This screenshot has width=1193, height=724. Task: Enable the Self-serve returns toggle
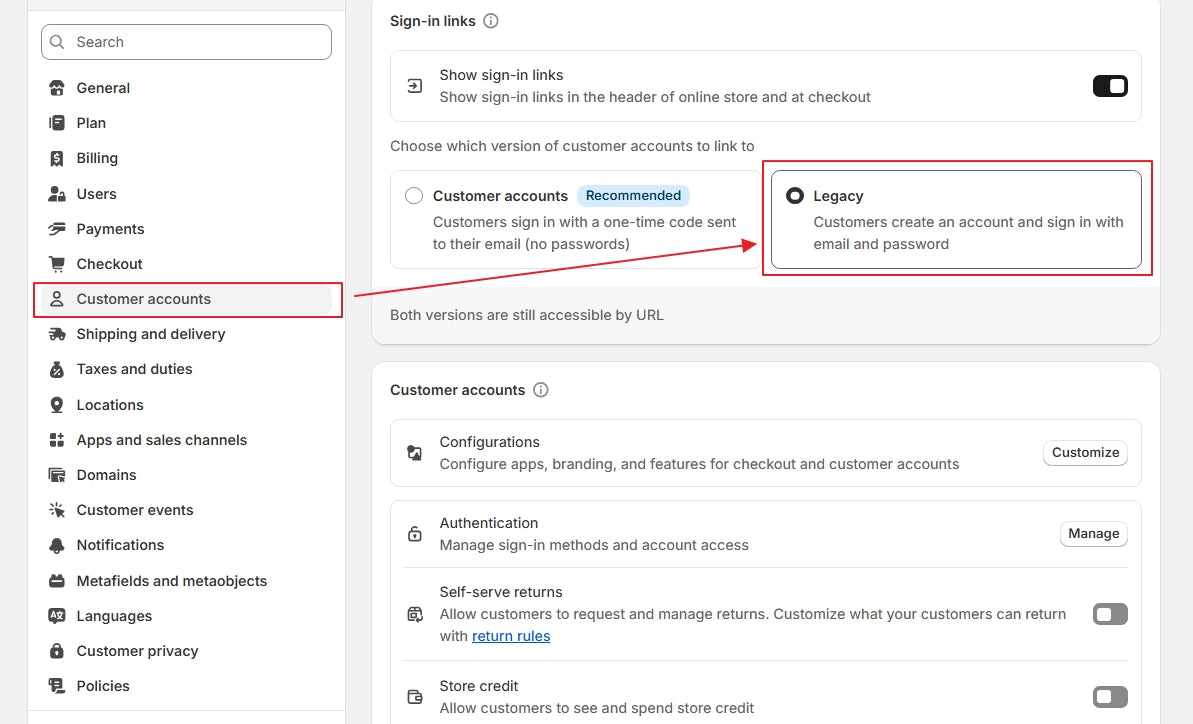click(x=1110, y=614)
